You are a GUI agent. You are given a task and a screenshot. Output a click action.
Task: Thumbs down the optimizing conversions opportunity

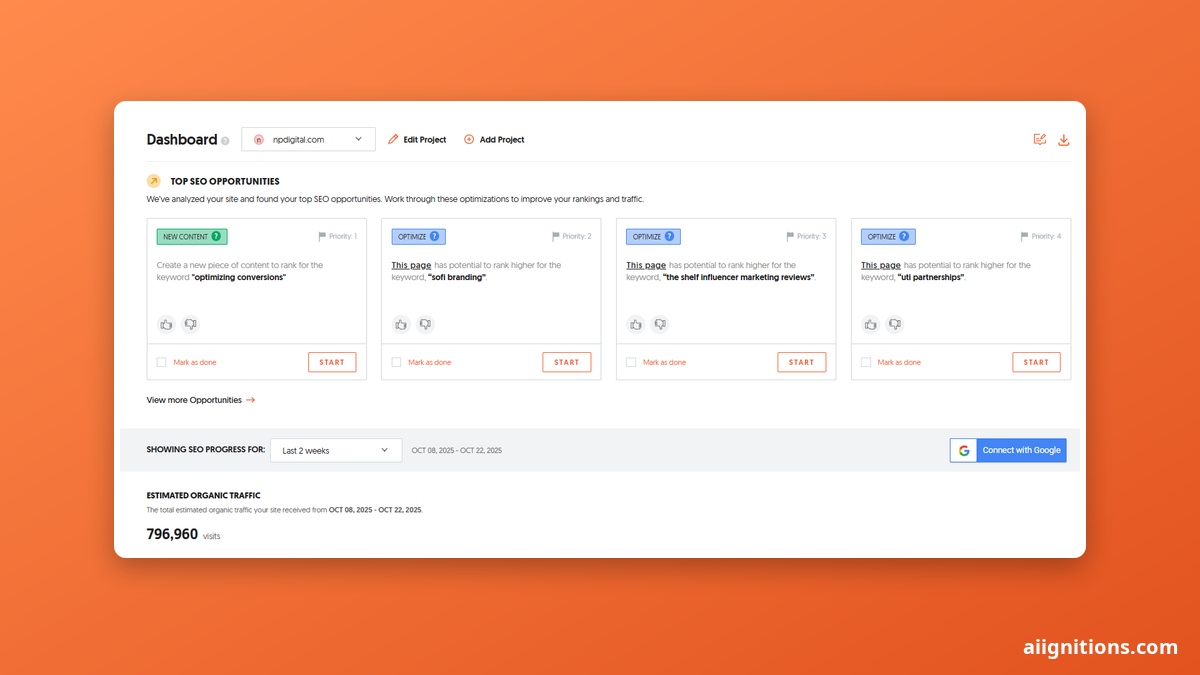(190, 324)
